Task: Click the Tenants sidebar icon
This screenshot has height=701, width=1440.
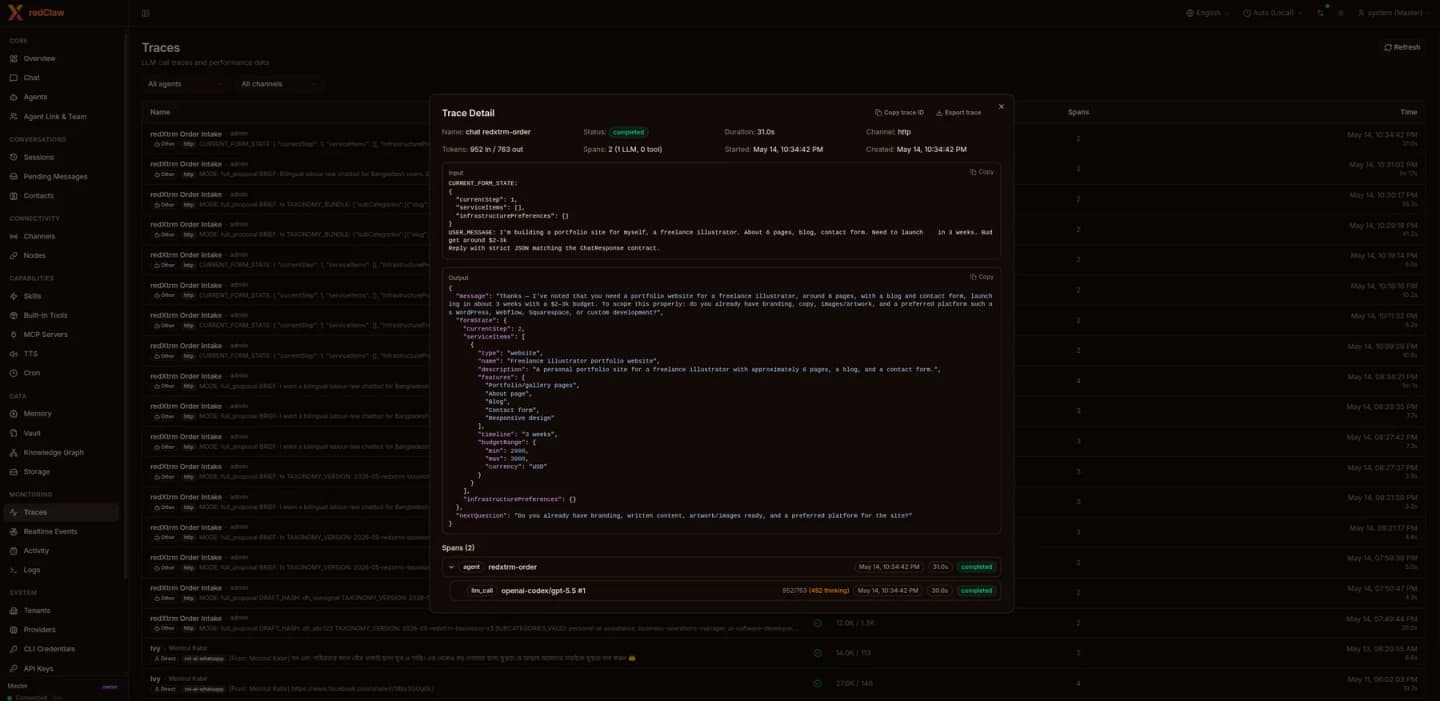Action: click(14, 610)
